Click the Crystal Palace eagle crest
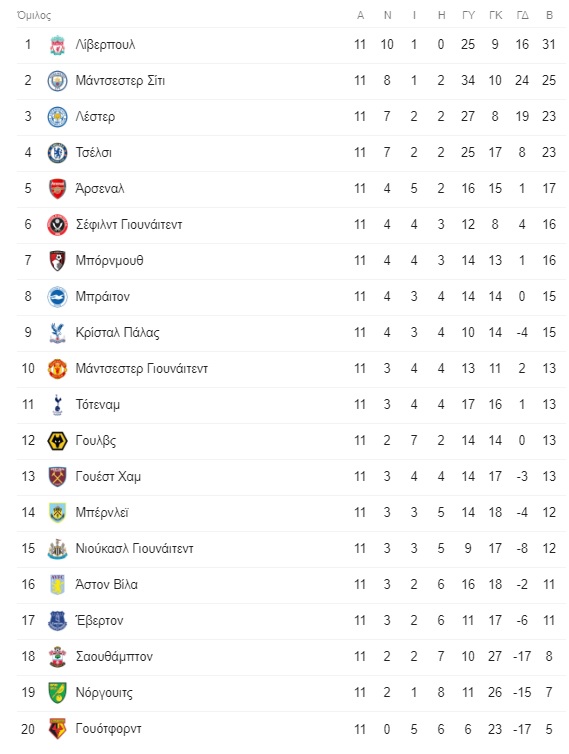The width and height of the screenshot is (569, 754). click(57, 333)
